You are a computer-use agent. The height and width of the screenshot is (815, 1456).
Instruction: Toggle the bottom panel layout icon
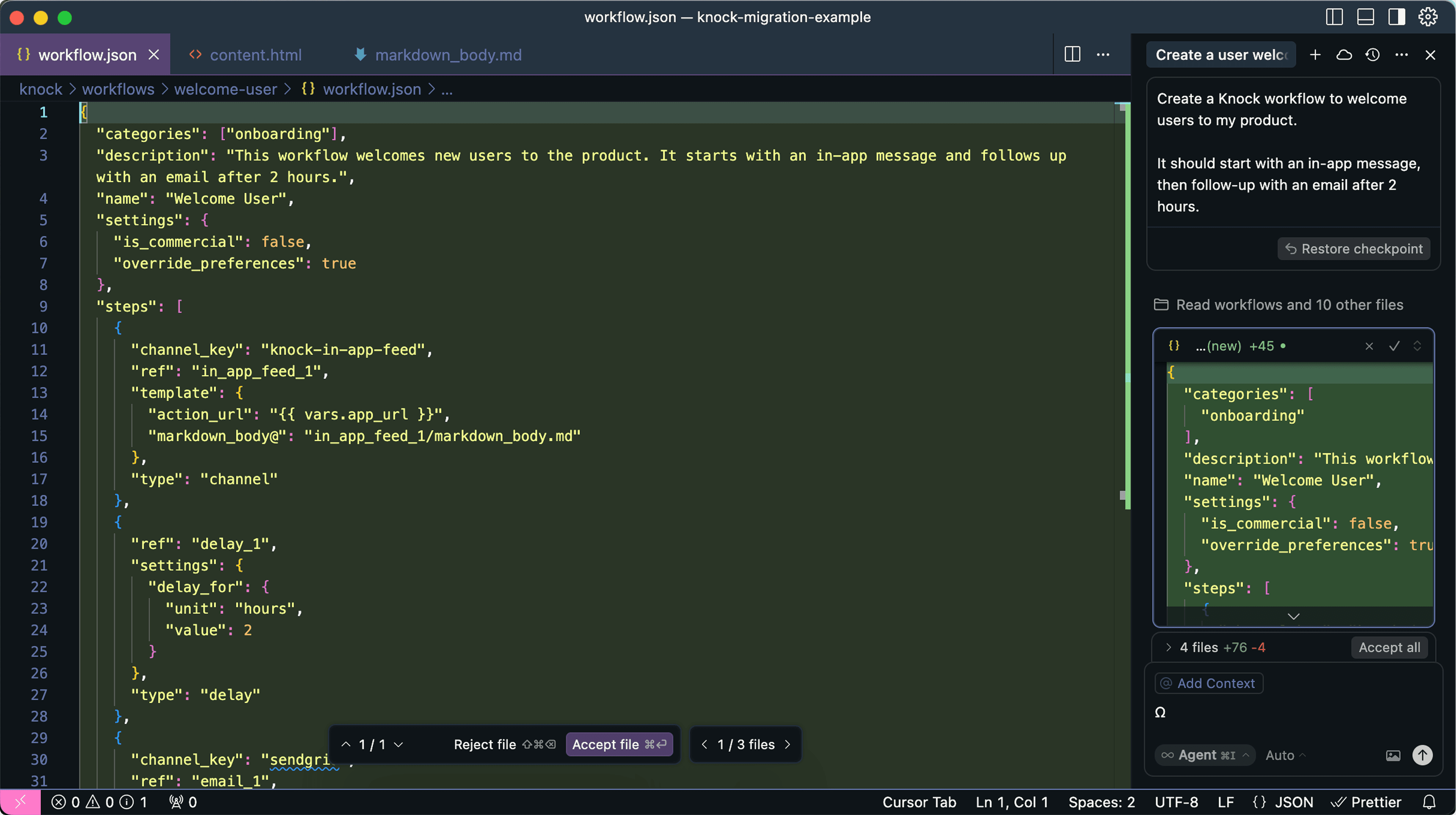tap(1365, 17)
